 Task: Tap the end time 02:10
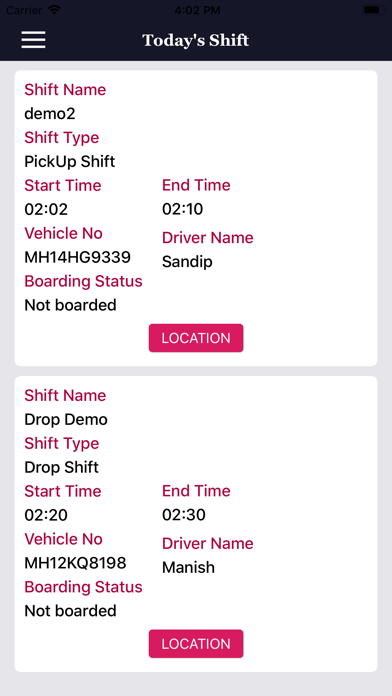182,209
